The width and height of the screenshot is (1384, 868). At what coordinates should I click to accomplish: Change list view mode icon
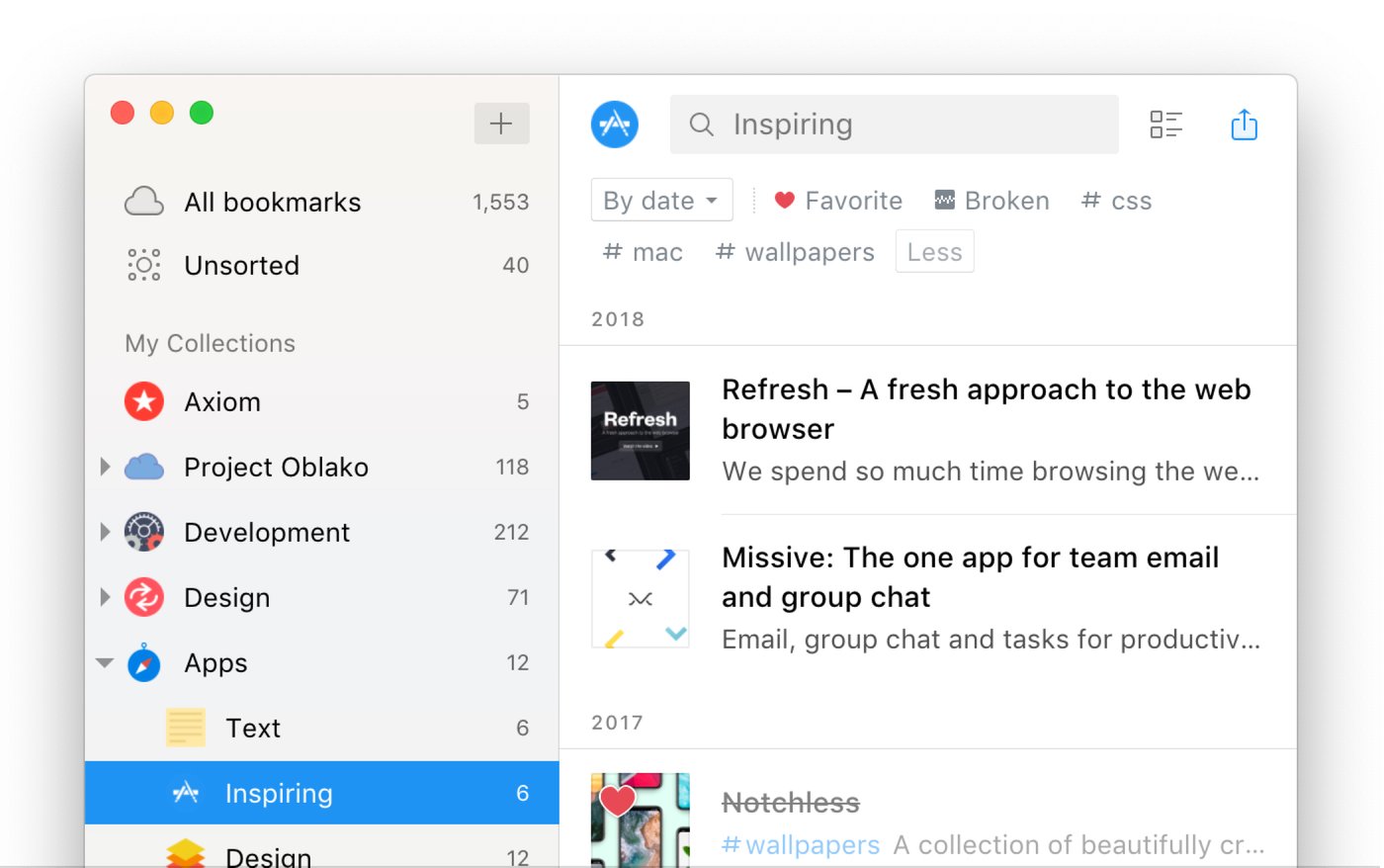[1167, 125]
